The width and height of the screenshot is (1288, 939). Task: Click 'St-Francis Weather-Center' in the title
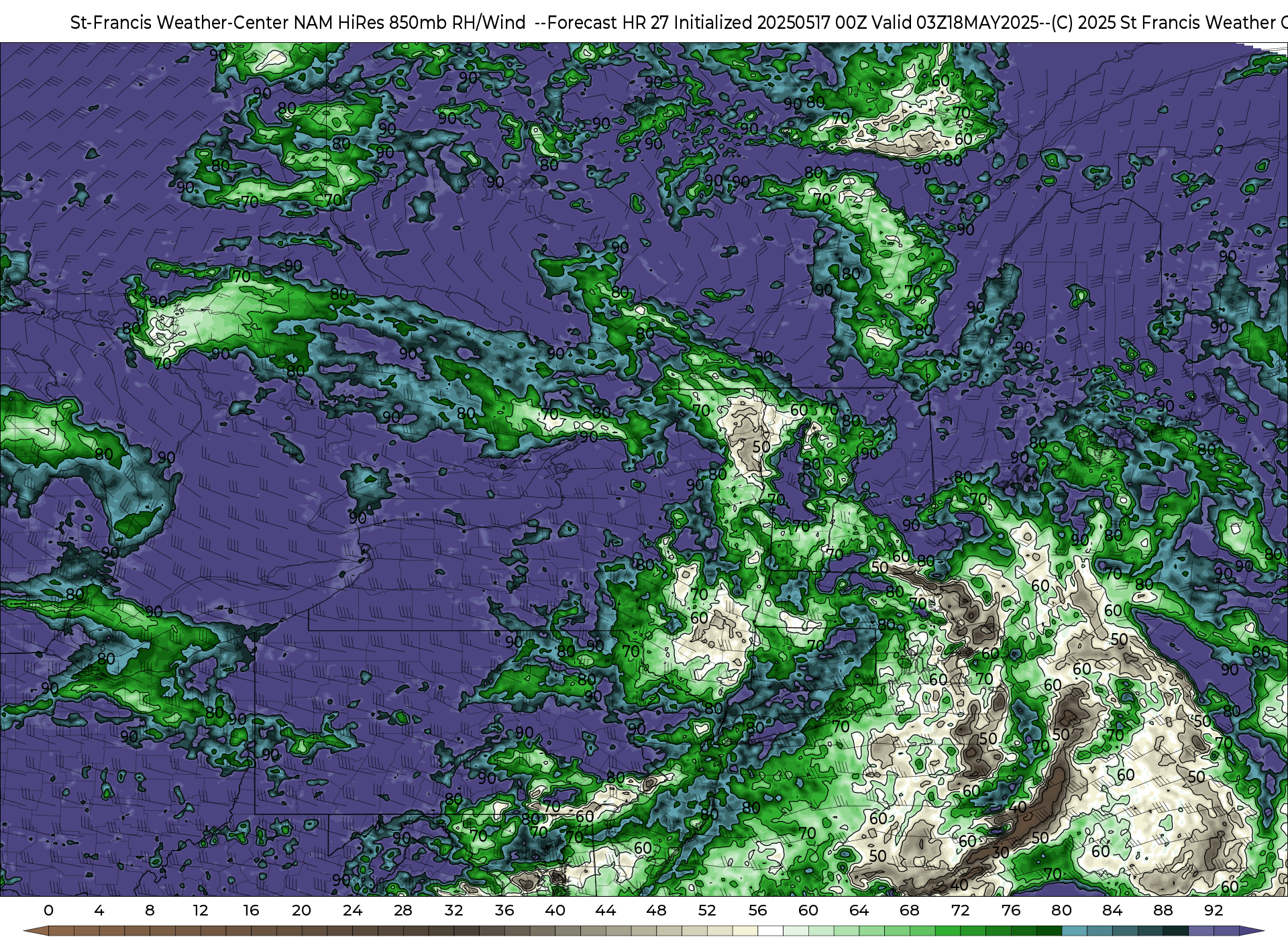tap(180, 23)
